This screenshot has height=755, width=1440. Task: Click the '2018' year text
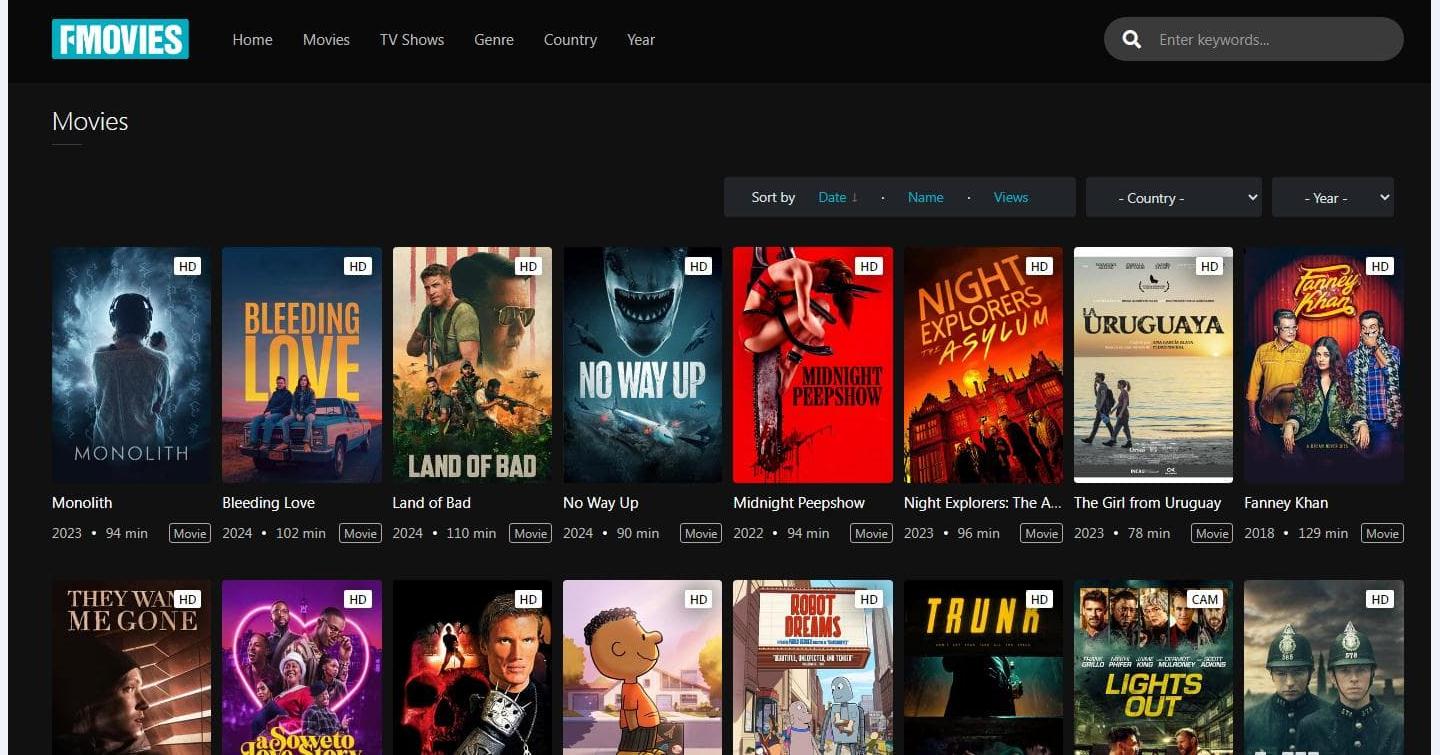[1259, 533]
